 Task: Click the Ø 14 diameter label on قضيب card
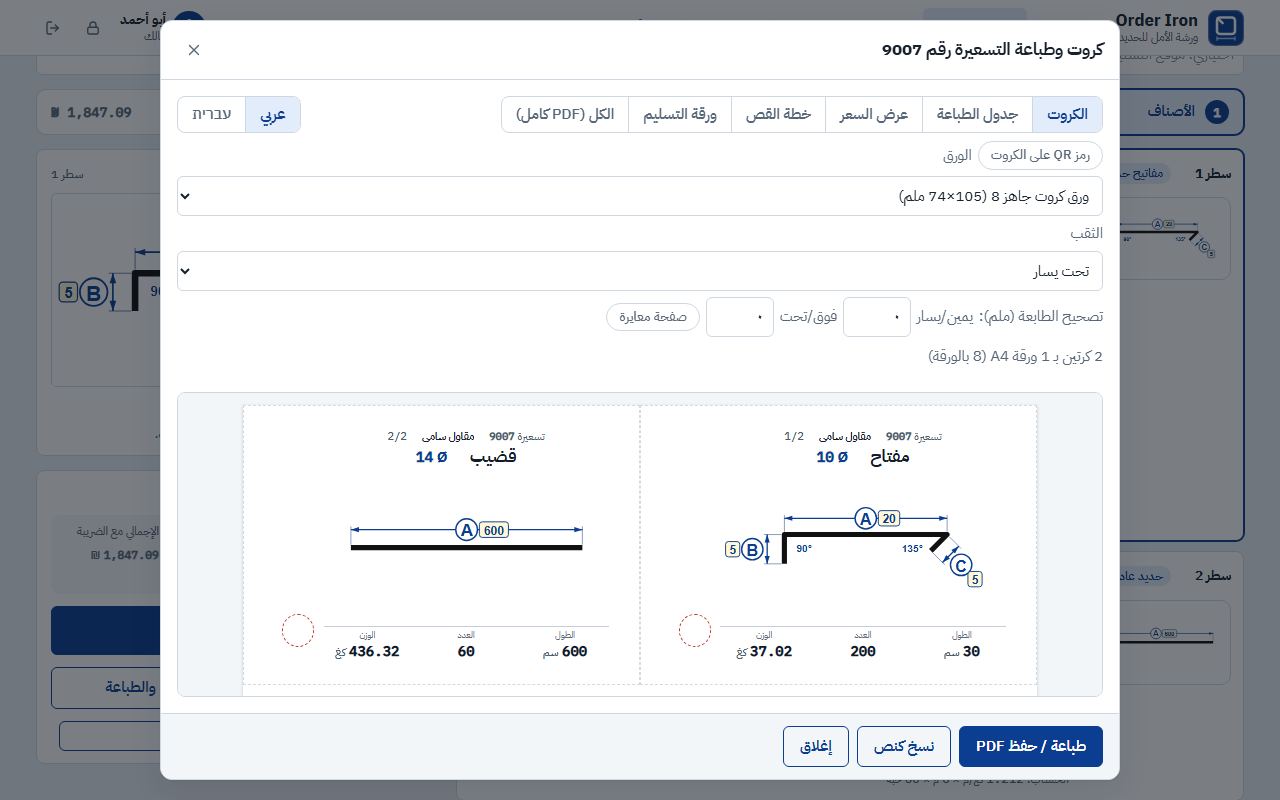[x=431, y=457]
